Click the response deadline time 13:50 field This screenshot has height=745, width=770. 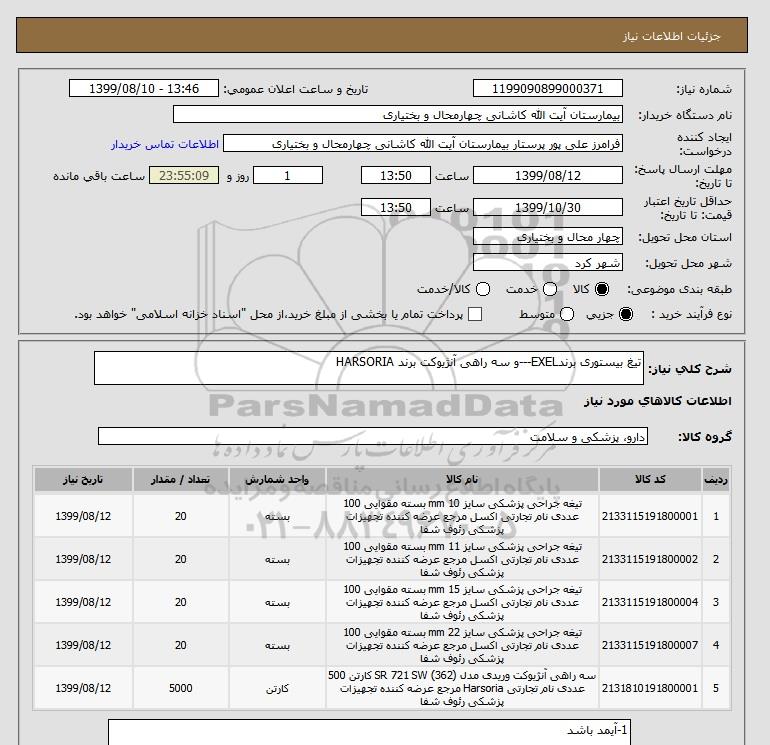[395, 175]
